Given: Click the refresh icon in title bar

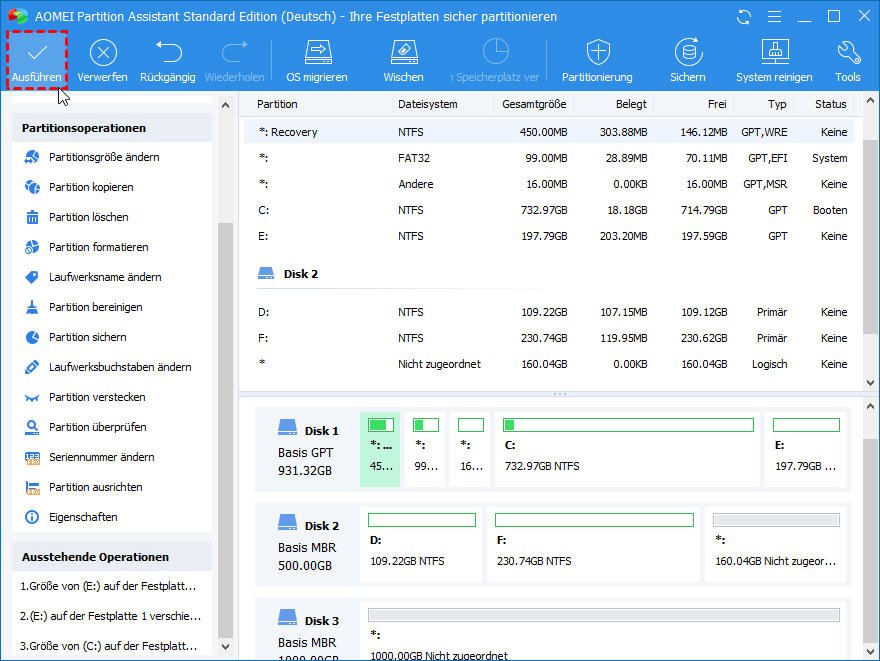Looking at the screenshot, I should coord(743,17).
